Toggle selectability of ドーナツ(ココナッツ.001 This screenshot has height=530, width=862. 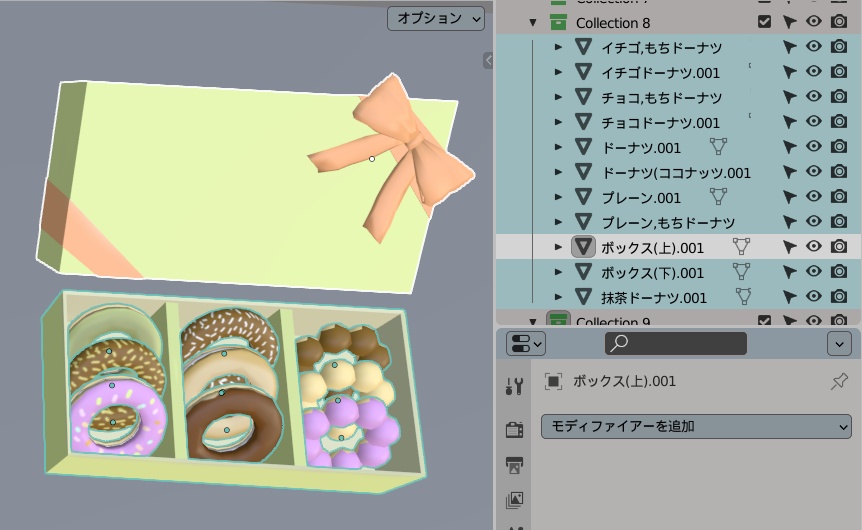pyautogui.click(x=789, y=172)
